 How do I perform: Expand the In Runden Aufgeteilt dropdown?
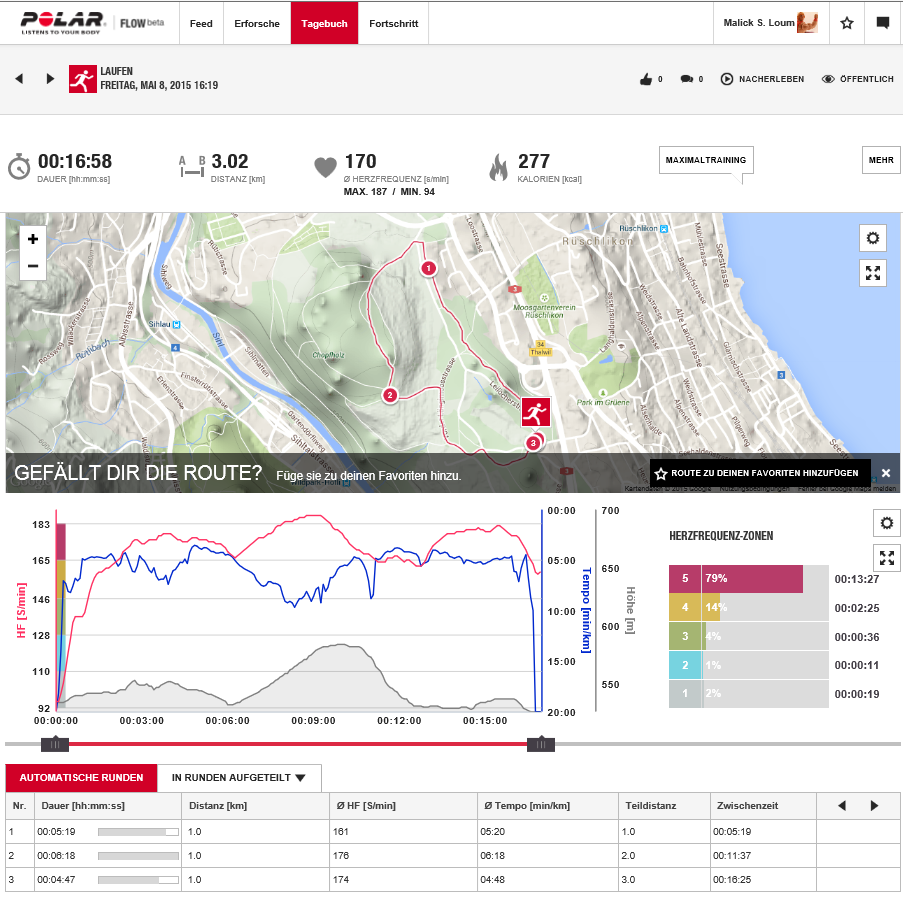click(239, 778)
